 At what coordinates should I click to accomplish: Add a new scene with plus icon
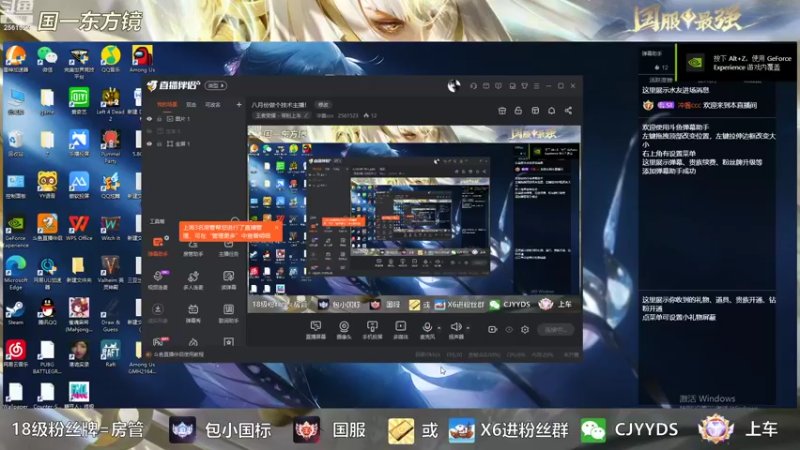click(239, 105)
